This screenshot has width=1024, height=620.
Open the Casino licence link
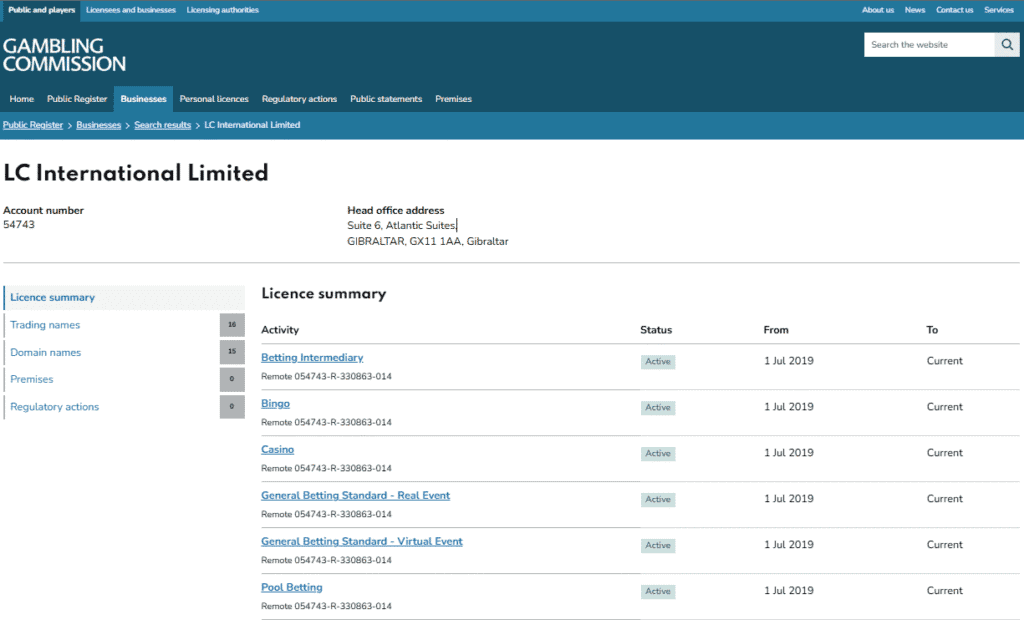(278, 449)
